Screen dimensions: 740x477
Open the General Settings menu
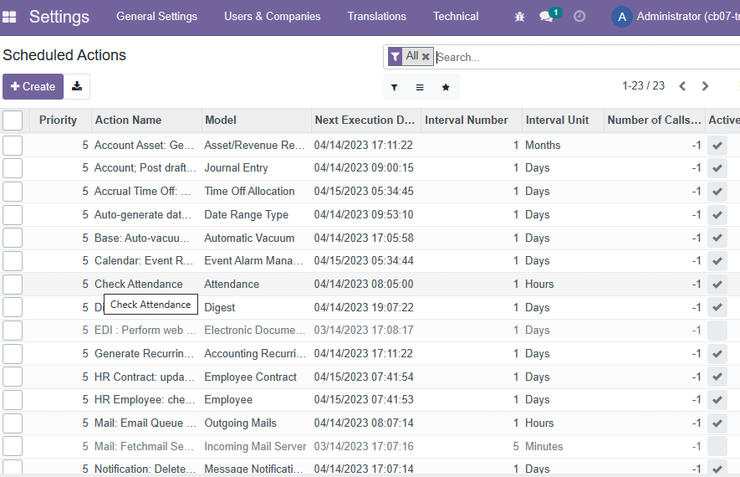click(x=157, y=17)
